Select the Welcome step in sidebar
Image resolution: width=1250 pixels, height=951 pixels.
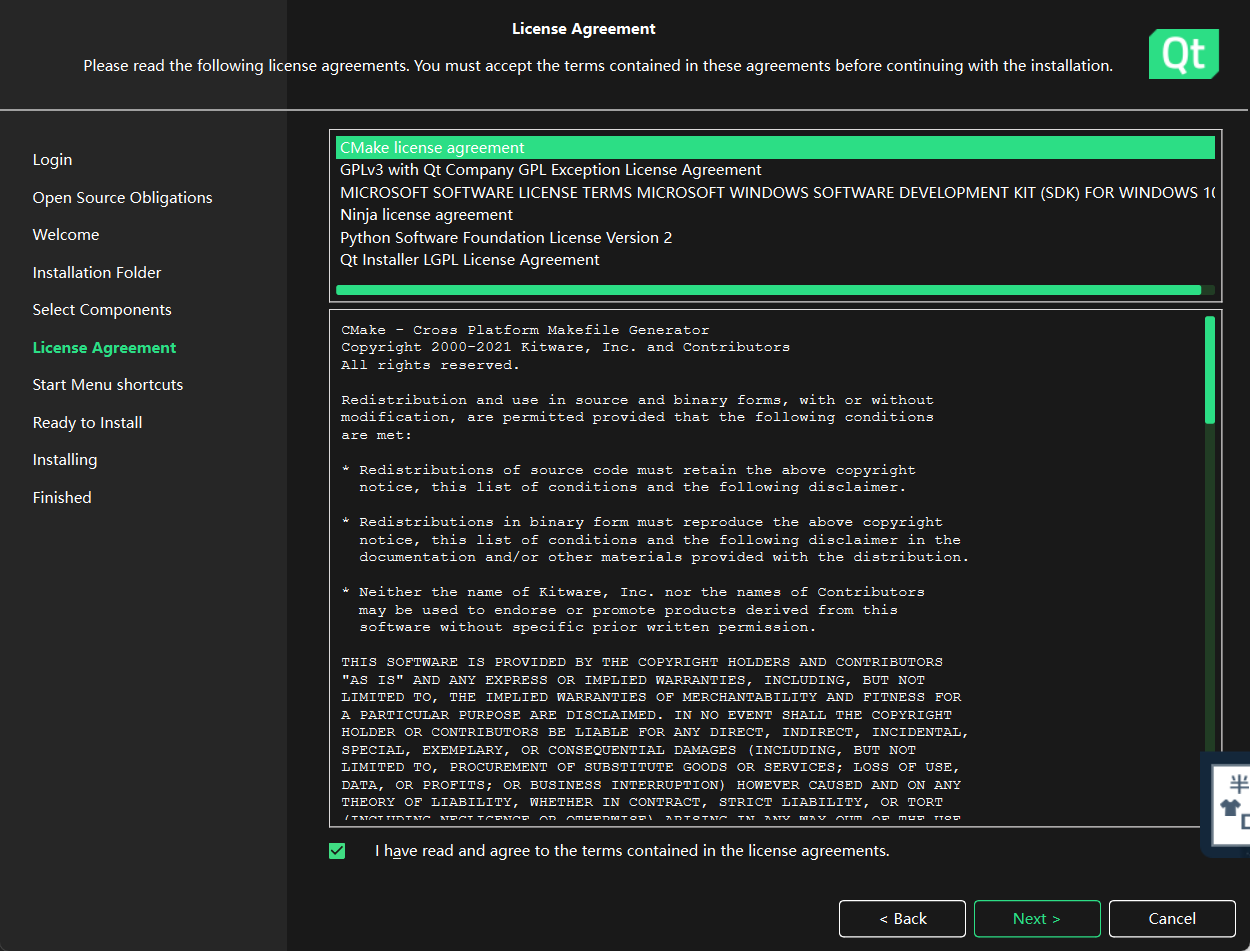coord(66,235)
